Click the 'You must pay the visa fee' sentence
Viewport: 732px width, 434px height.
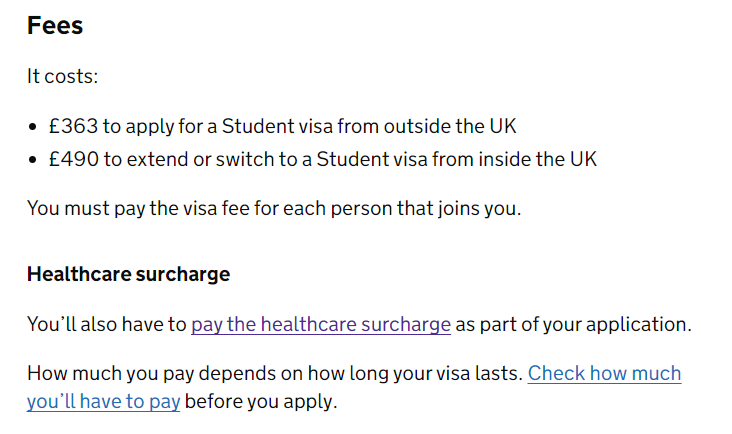point(274,208)
